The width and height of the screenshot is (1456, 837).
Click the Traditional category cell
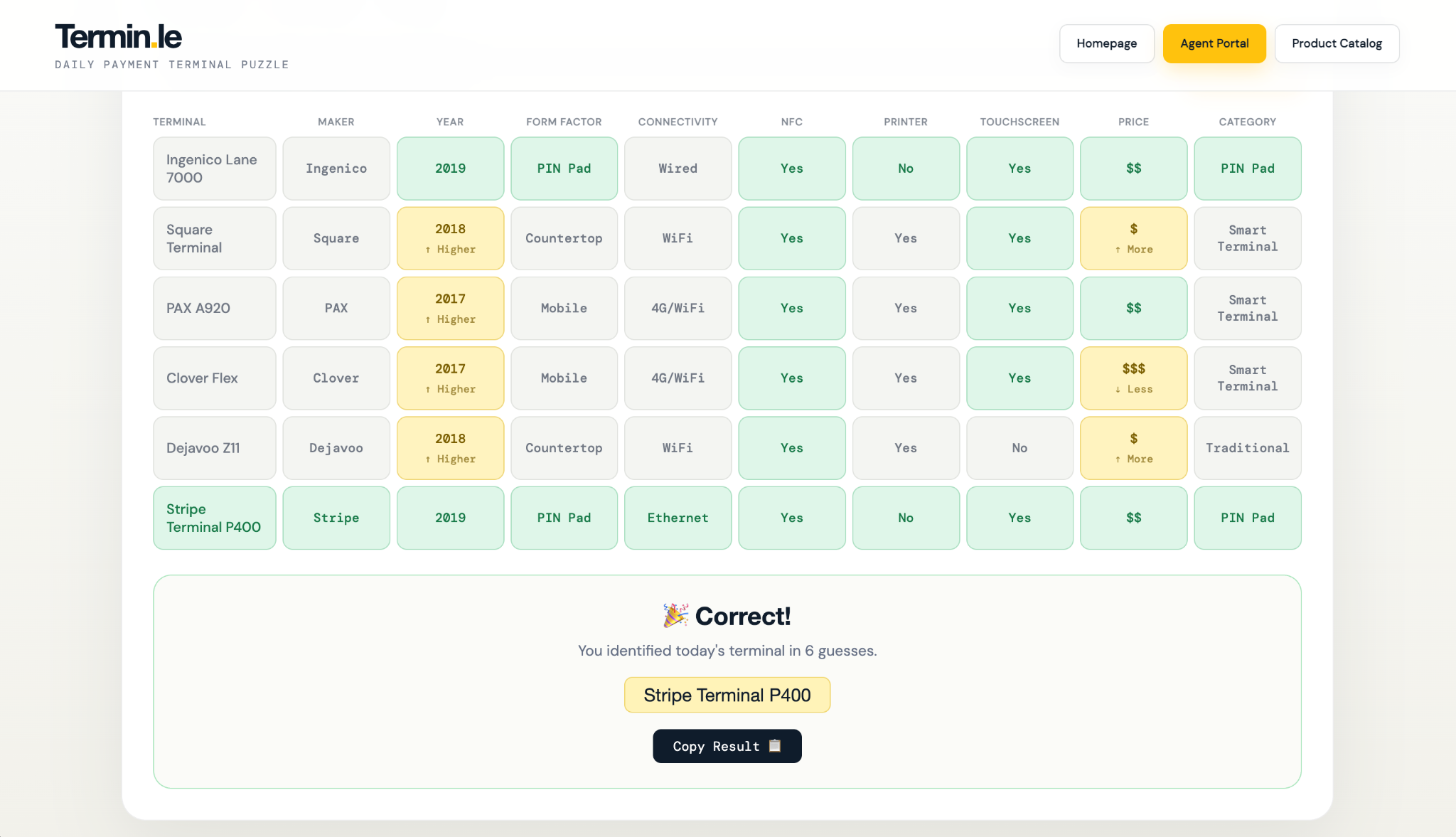point(1247,448)
